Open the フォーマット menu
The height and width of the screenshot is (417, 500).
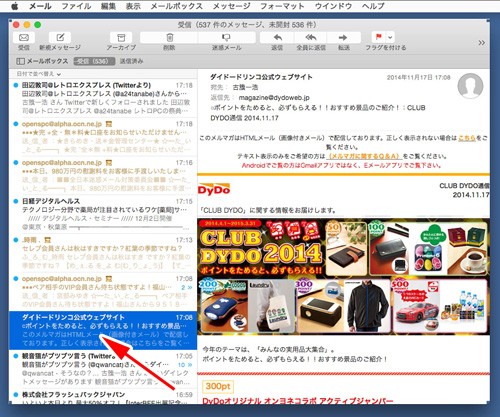click(x=282, y=6)
